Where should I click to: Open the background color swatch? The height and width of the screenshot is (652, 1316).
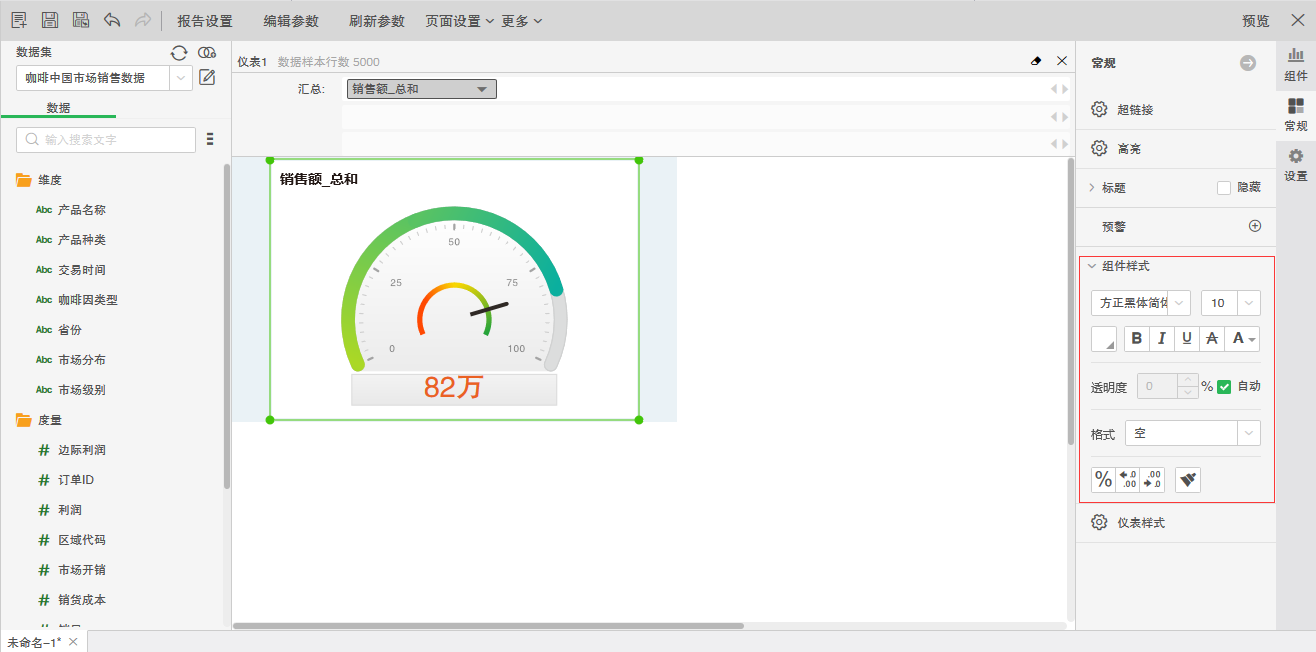[x=1103, y=339]
